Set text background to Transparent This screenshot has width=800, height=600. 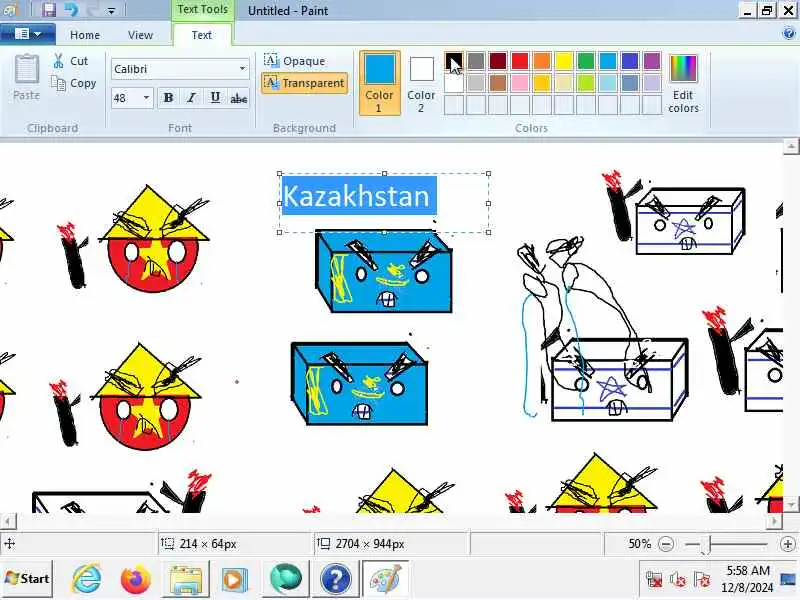pyautogui.click(x=304, y=83)
